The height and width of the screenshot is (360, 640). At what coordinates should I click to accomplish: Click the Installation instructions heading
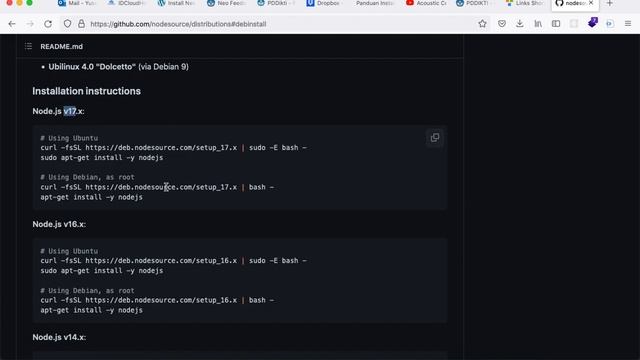pos(87,91)
